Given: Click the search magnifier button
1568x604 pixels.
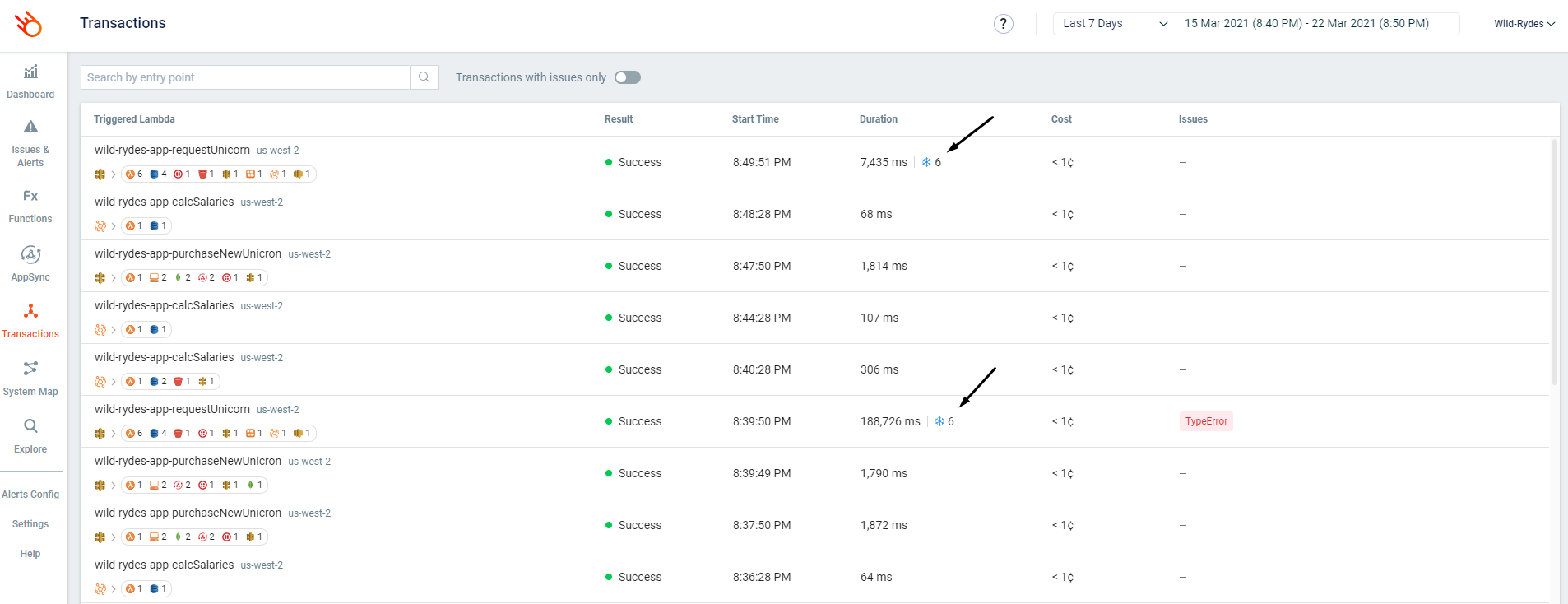Looking at the screenshot, I should [424, 77].
